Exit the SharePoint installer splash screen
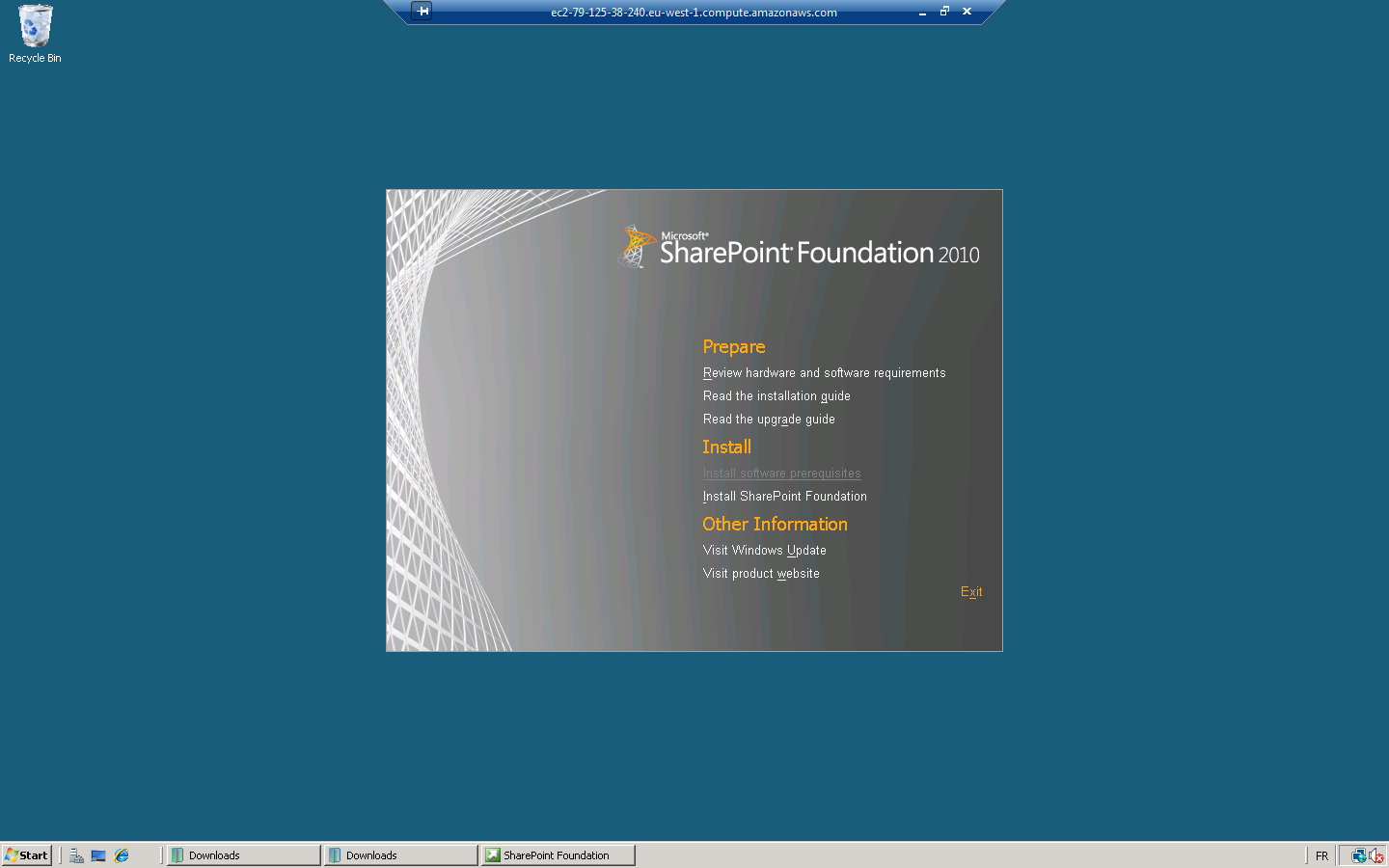Viewport: 1389px width, 868px height. point(971,592)
